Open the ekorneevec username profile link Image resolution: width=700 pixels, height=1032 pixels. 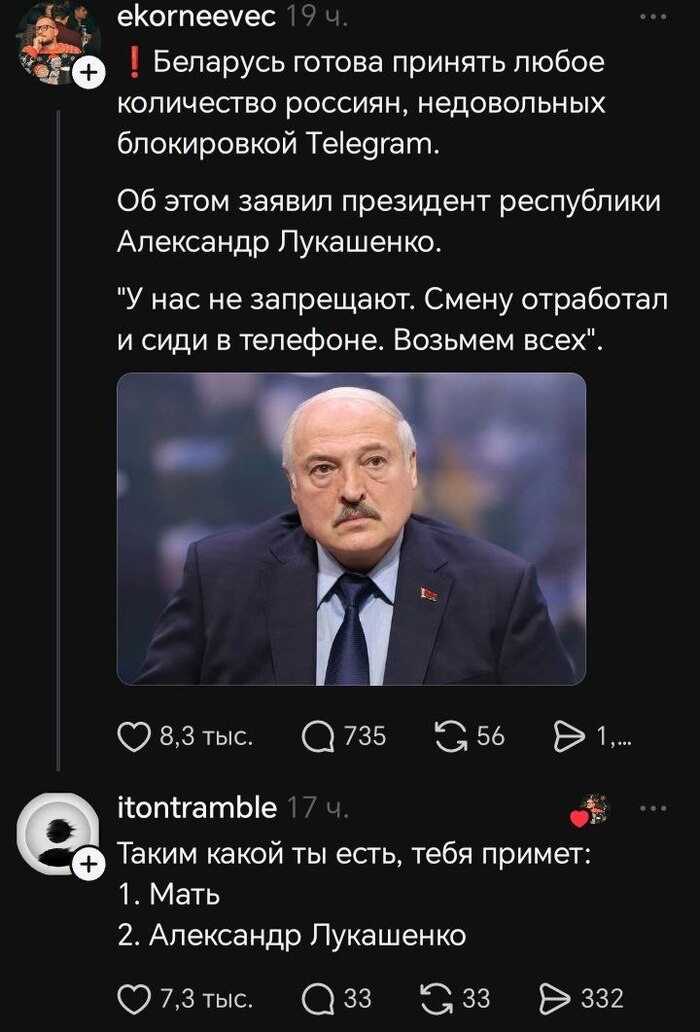pyautogui.click(x=196, y=17)
